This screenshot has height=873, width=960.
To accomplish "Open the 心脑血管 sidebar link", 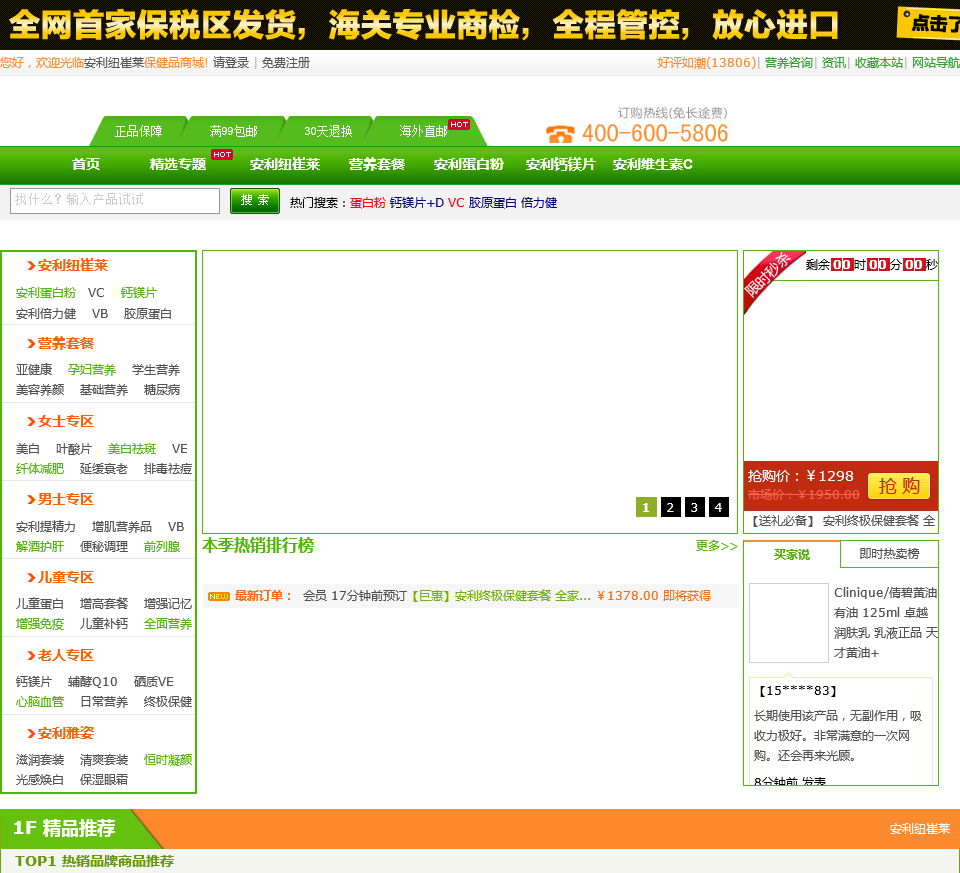I will tap(40, 702).
